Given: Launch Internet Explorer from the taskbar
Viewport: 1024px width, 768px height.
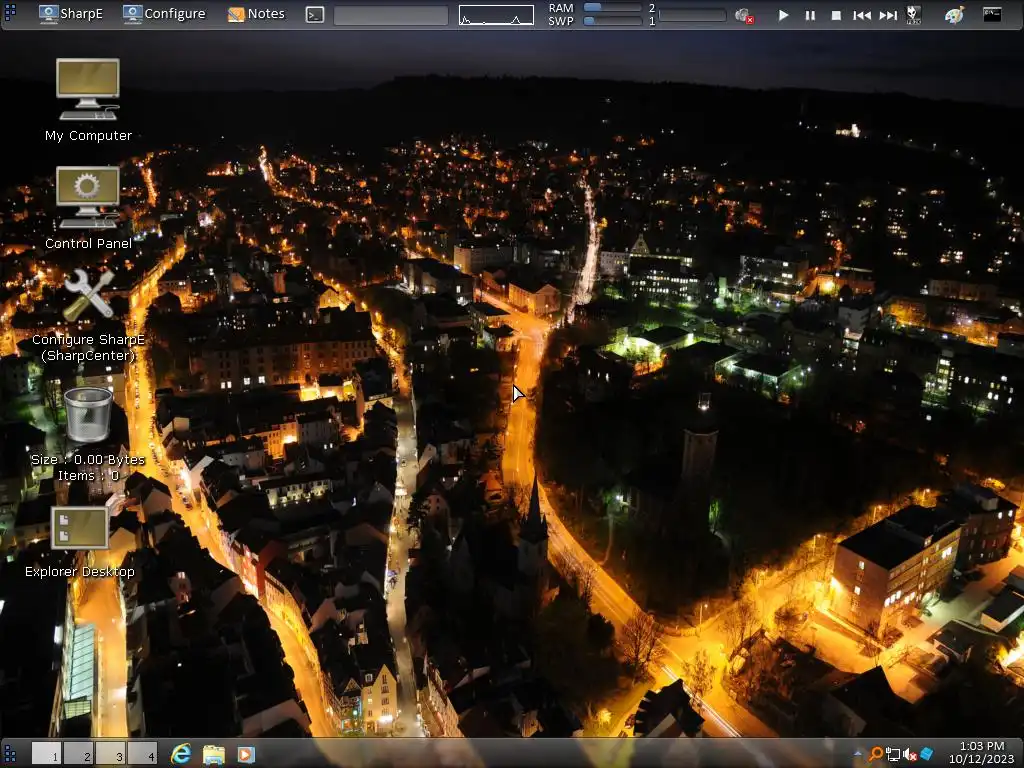Looking at the screenshot, I should coord(181,753).
